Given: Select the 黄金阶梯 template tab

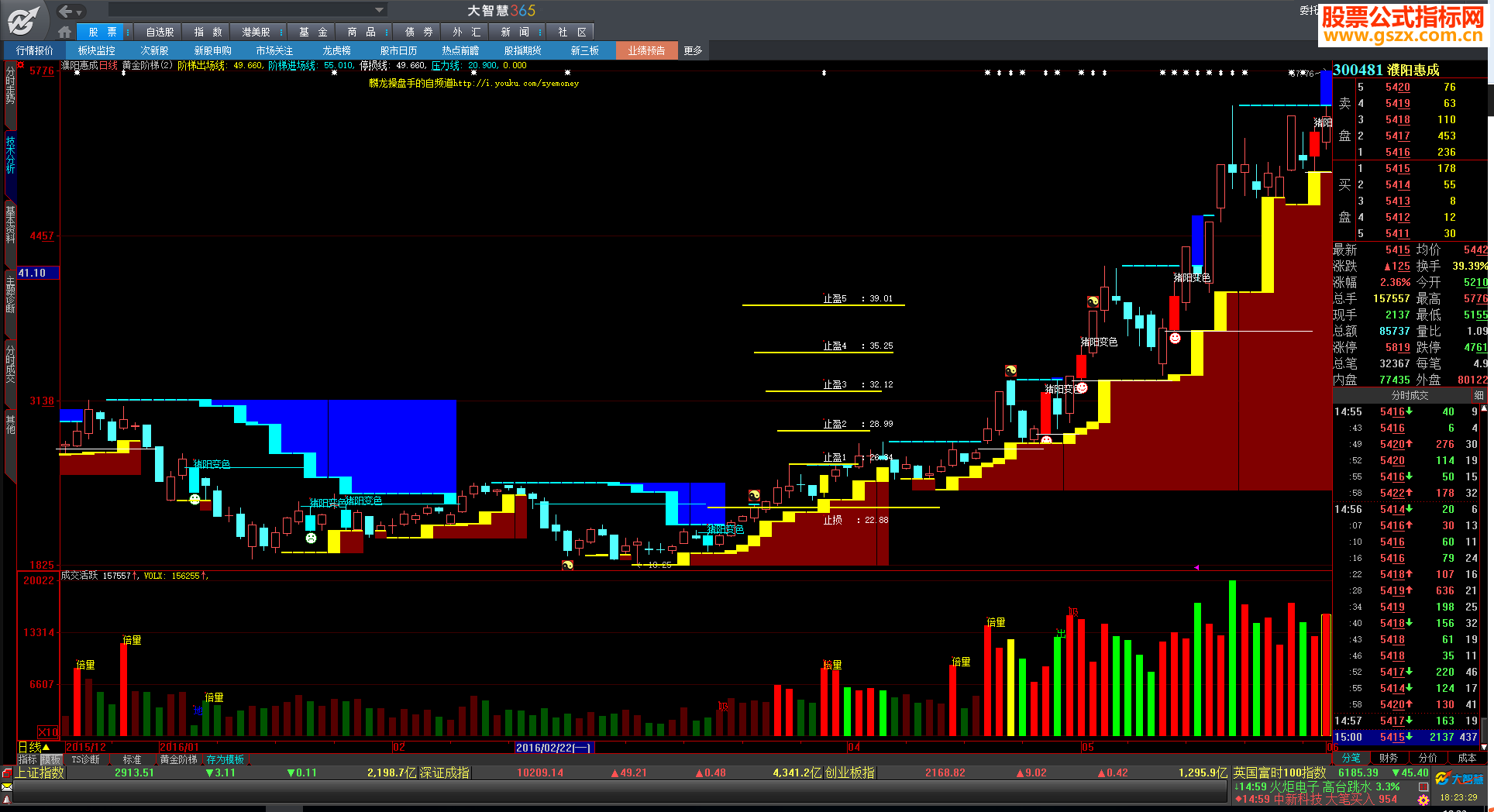Looking at the screenshot, I should (x=178, y=759).
